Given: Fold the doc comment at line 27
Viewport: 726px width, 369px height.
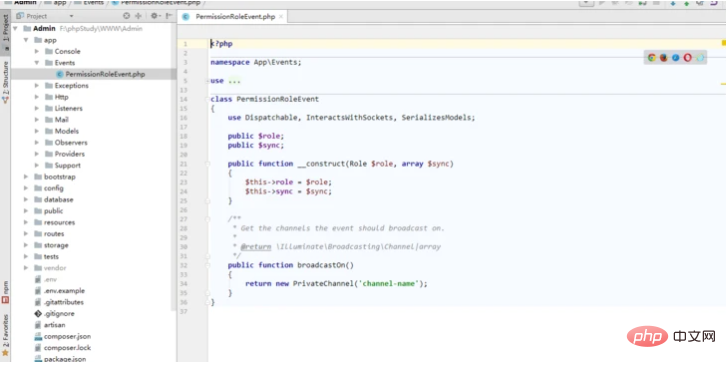Looking at the screenshot, I should pyautogui.click(x=208, y=219).
